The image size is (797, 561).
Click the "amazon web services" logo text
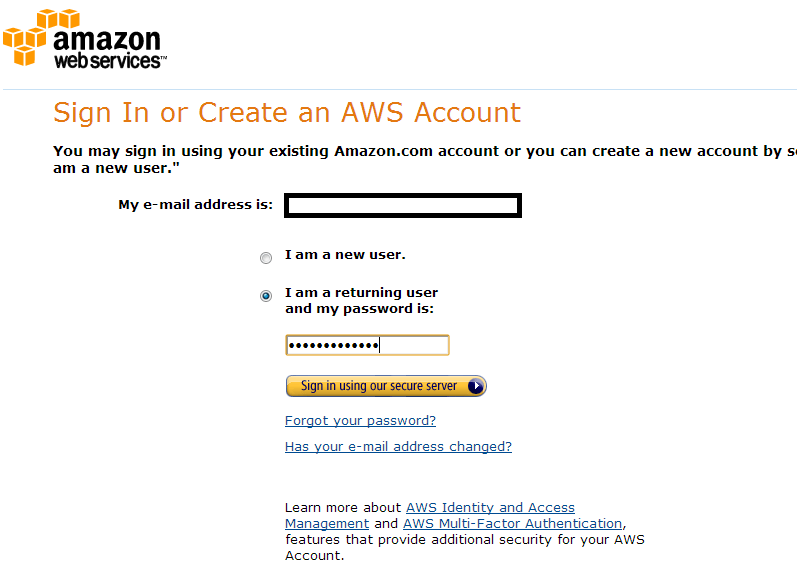(x=107, y=49)
